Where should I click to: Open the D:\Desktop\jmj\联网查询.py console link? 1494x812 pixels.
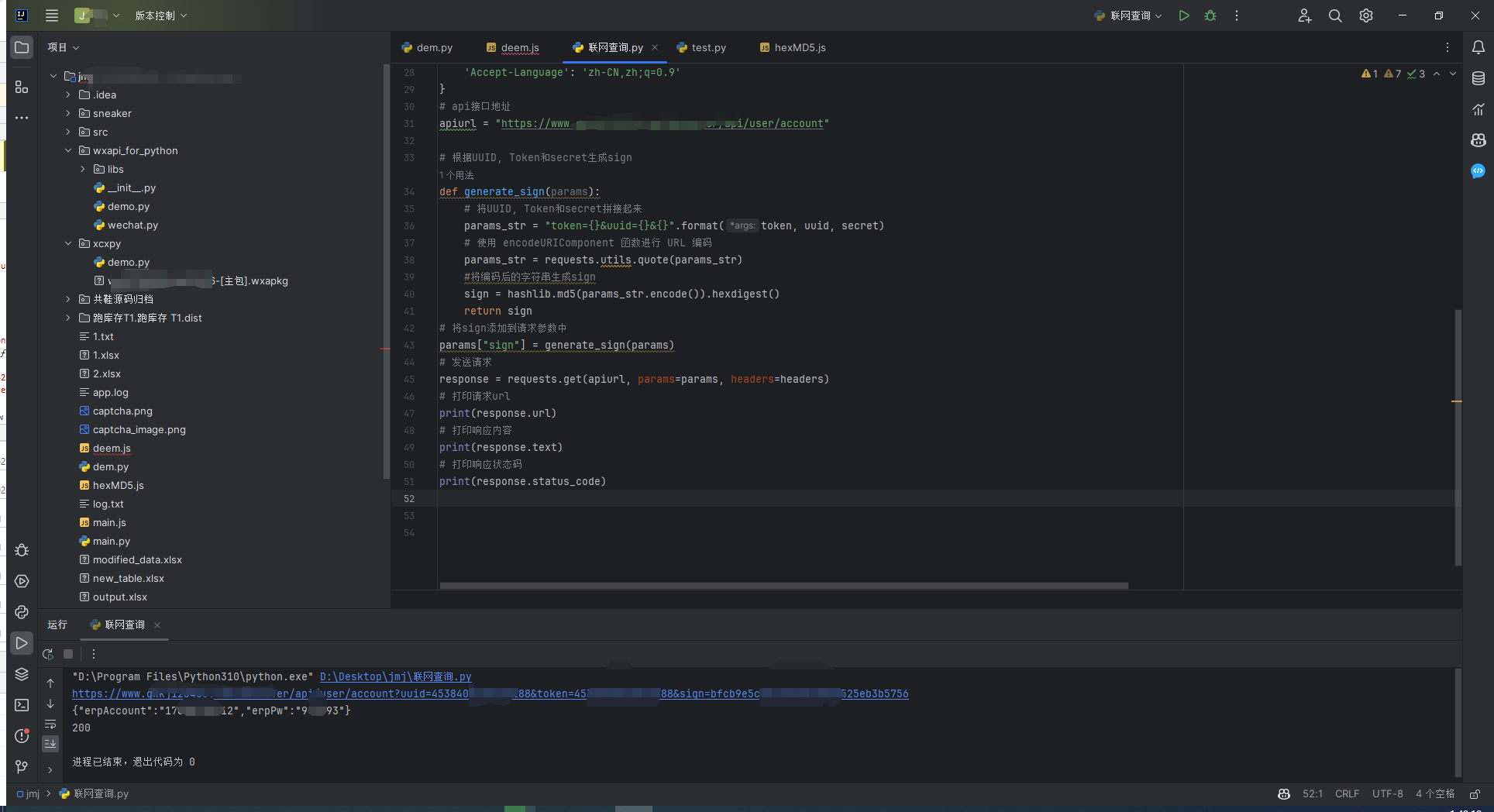(395, 676)
